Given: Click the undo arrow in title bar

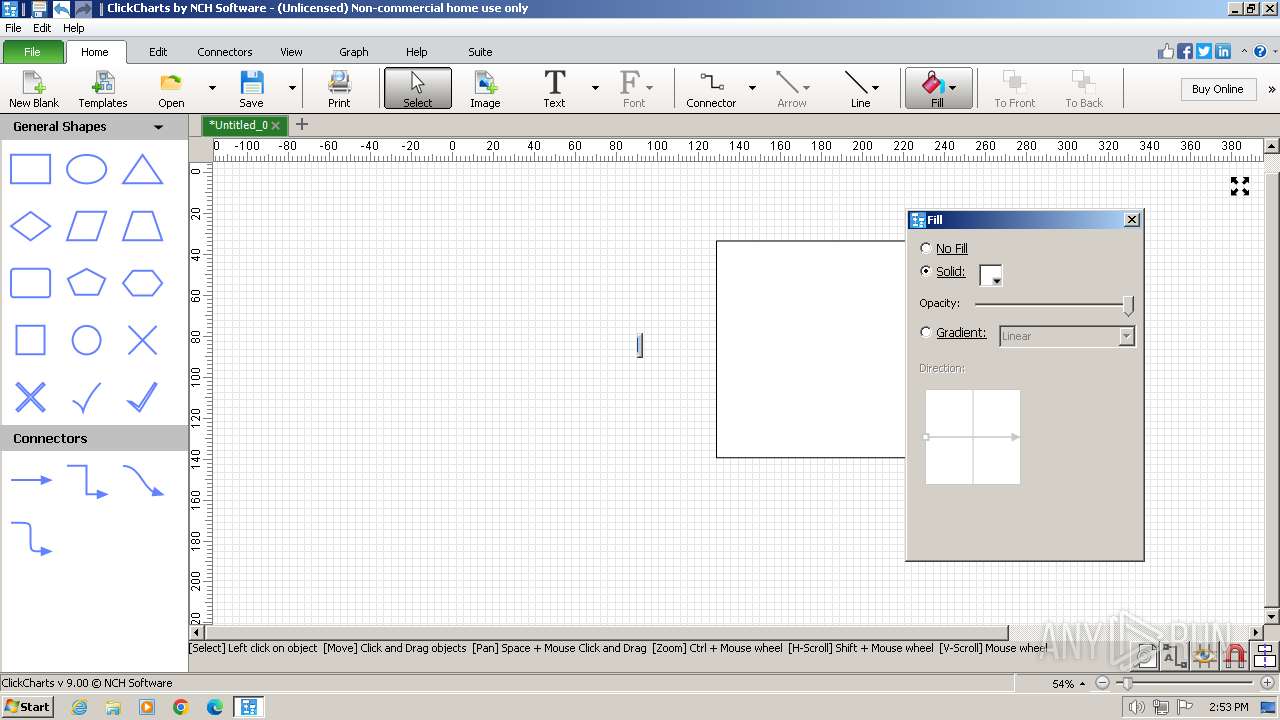Looking at the screenshot, I should [x=62, y=9].
